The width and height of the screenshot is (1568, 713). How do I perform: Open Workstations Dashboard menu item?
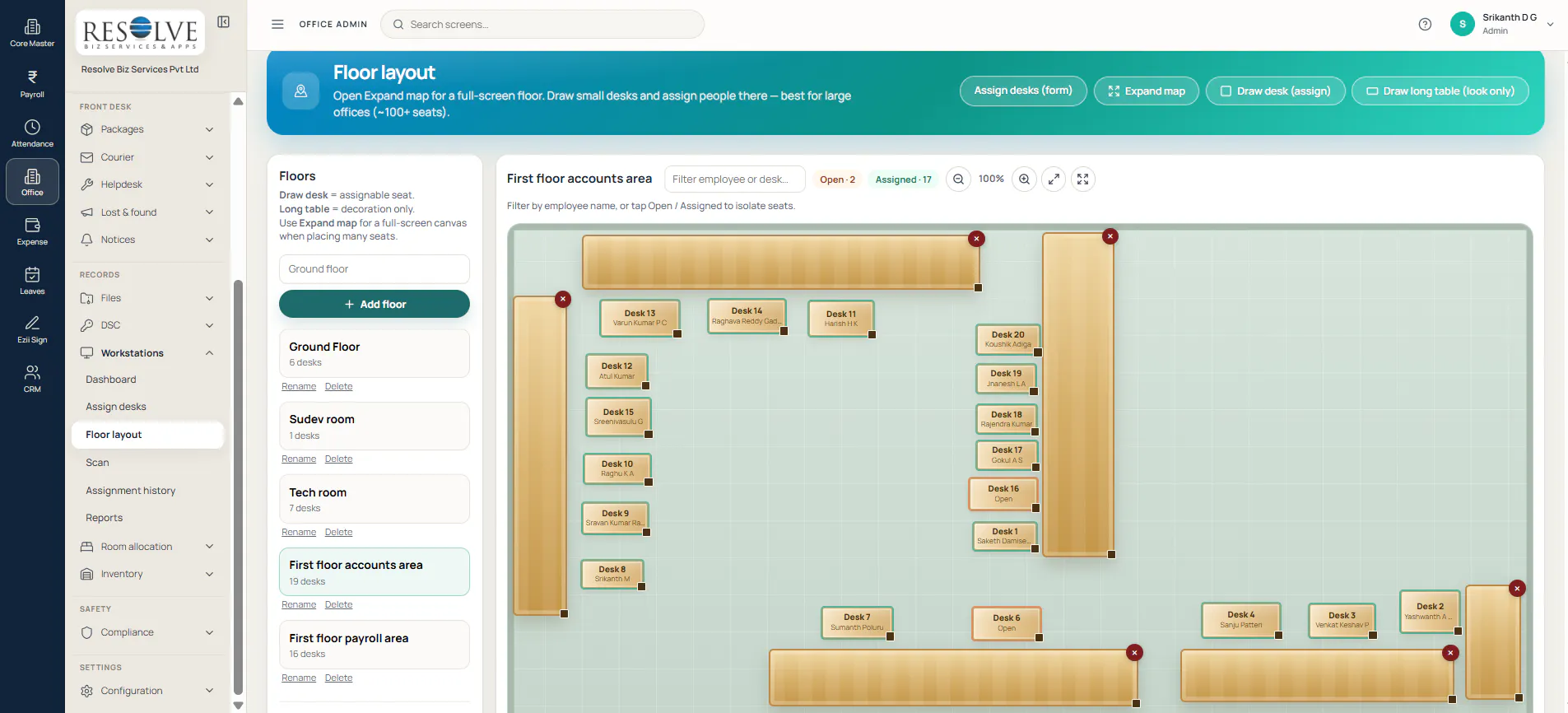[111, 380]
